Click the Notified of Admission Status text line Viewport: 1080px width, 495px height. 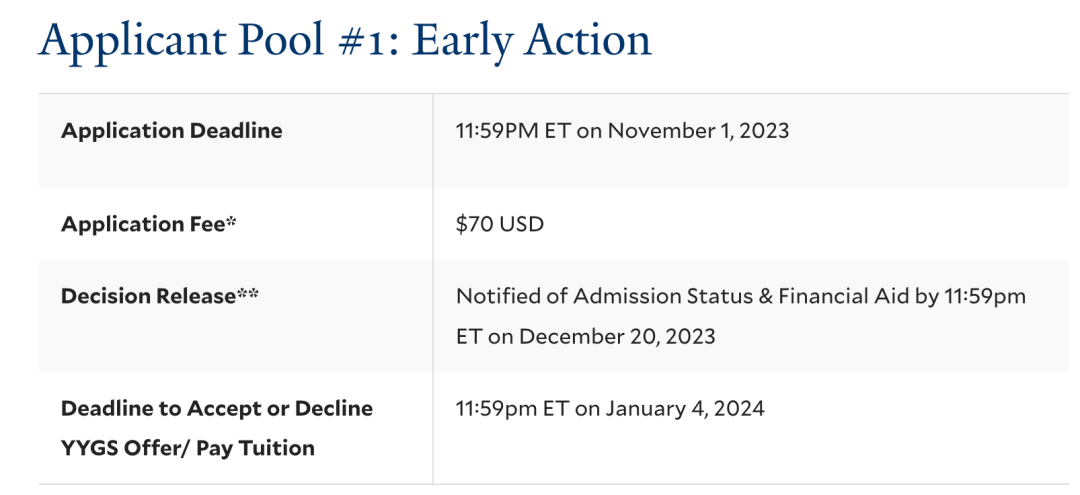741,296
